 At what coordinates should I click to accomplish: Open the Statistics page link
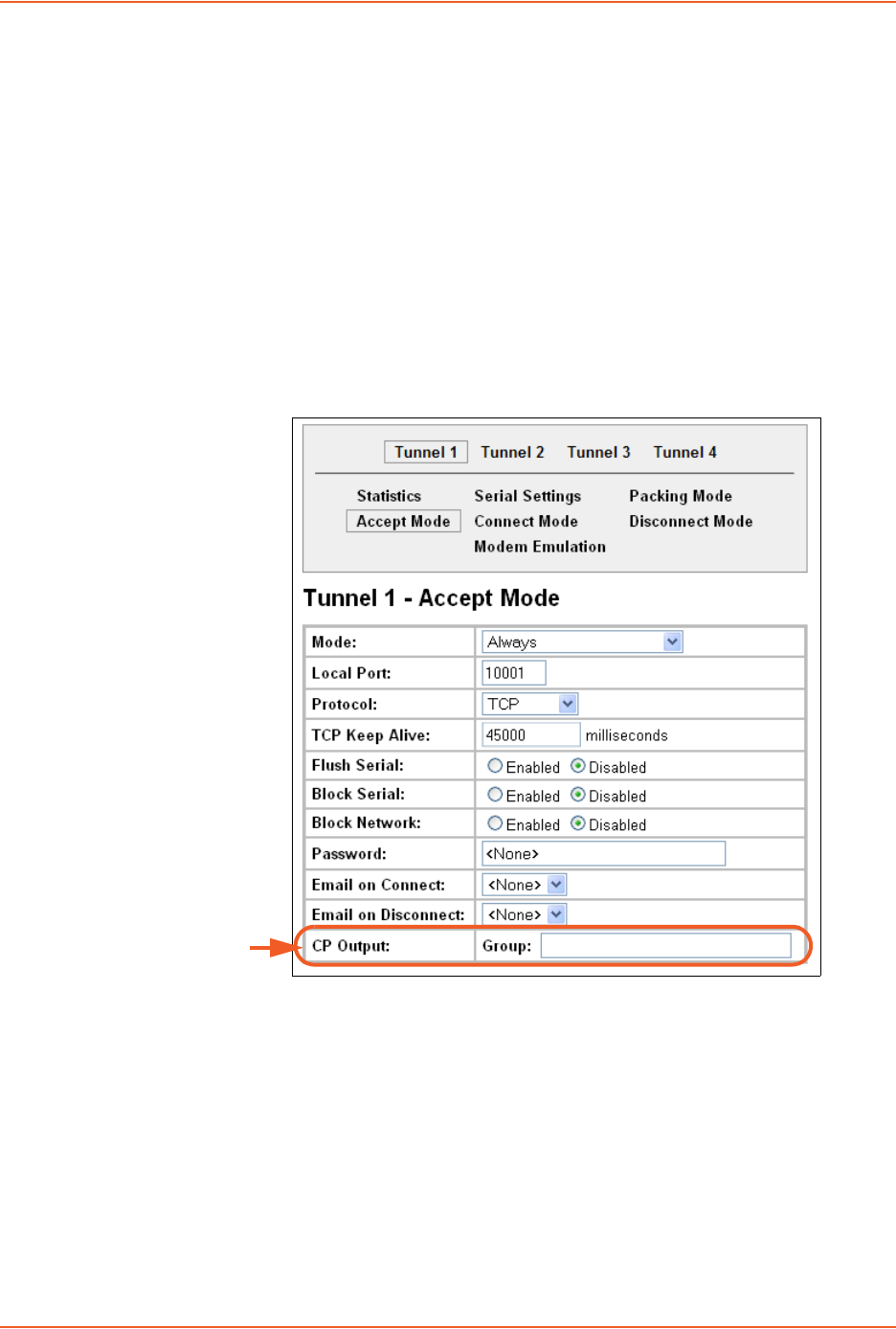pos(389,496)
